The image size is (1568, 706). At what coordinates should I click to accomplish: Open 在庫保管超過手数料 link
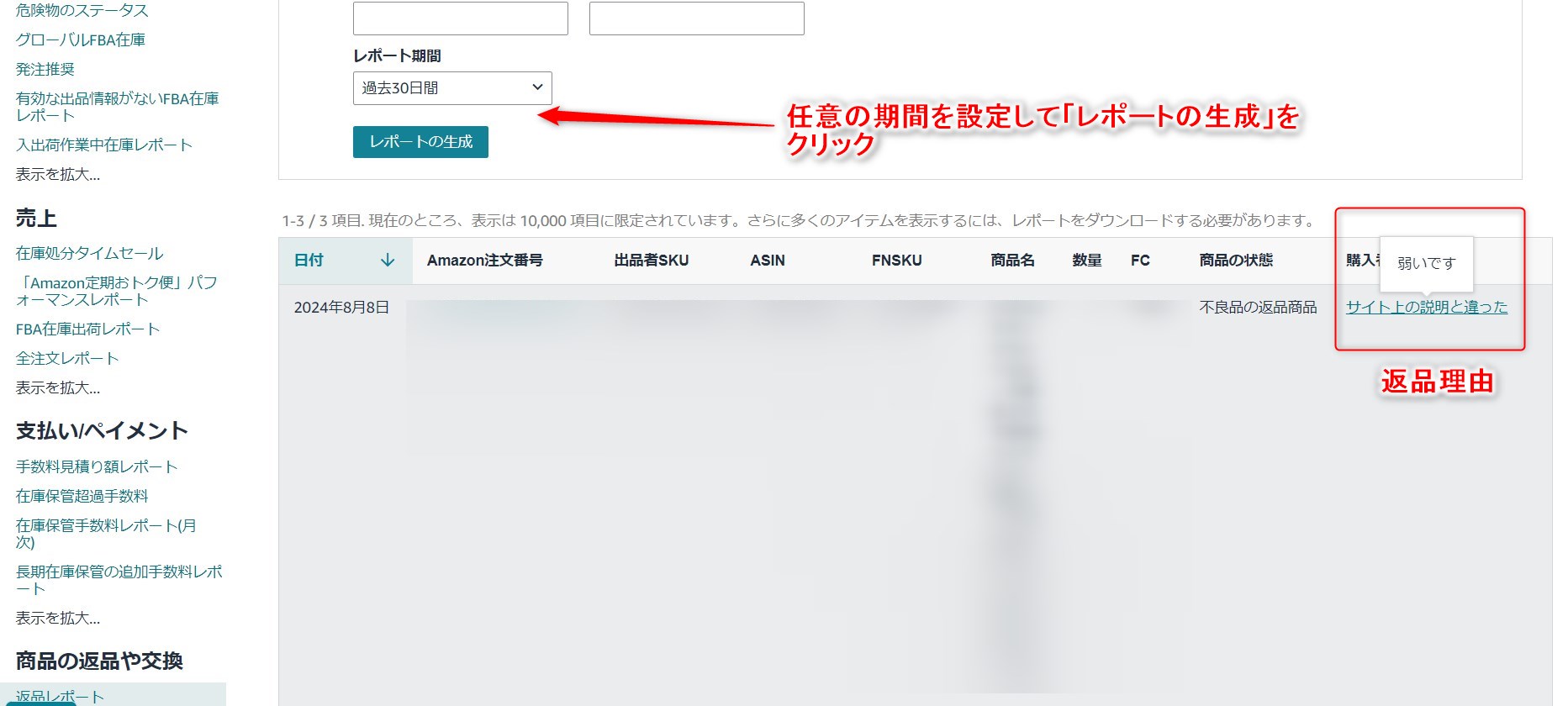(x=82, y=496)
